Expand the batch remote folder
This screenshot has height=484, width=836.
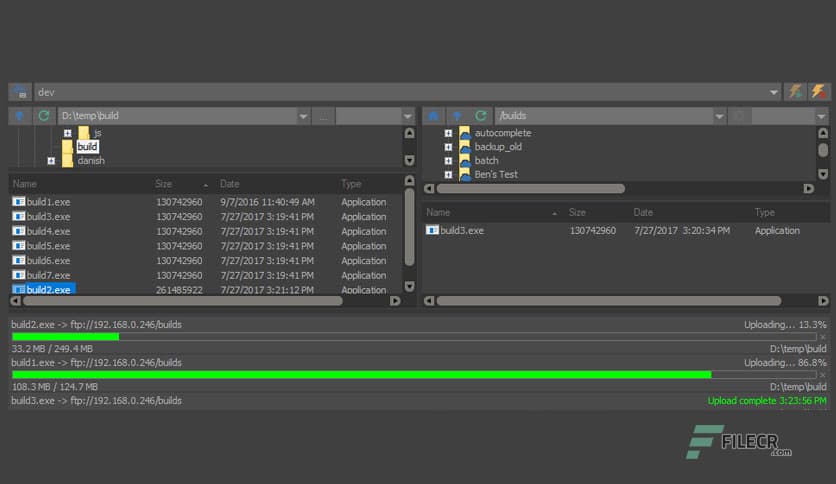pyautogui.click(x=448, y=160)
